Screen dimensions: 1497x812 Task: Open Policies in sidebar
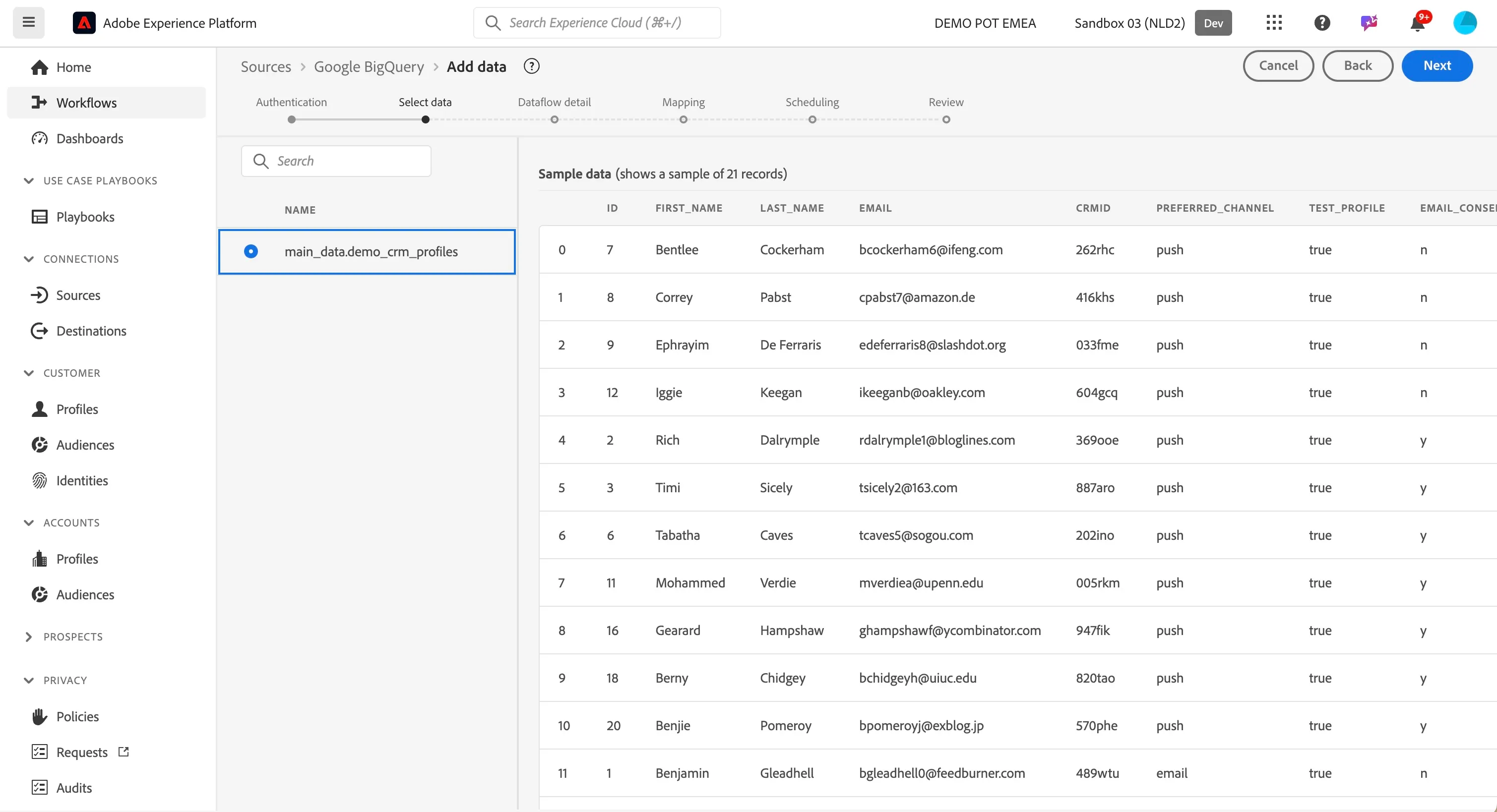point(106,716)
